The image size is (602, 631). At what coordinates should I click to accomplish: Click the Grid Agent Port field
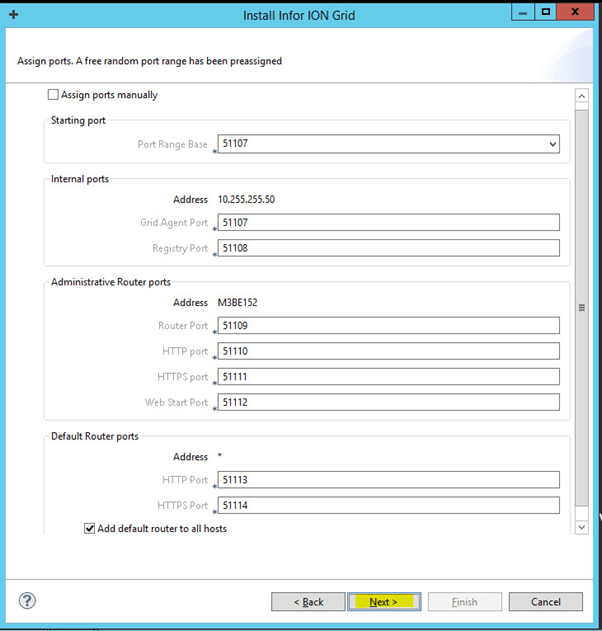(x=388, y=223)
